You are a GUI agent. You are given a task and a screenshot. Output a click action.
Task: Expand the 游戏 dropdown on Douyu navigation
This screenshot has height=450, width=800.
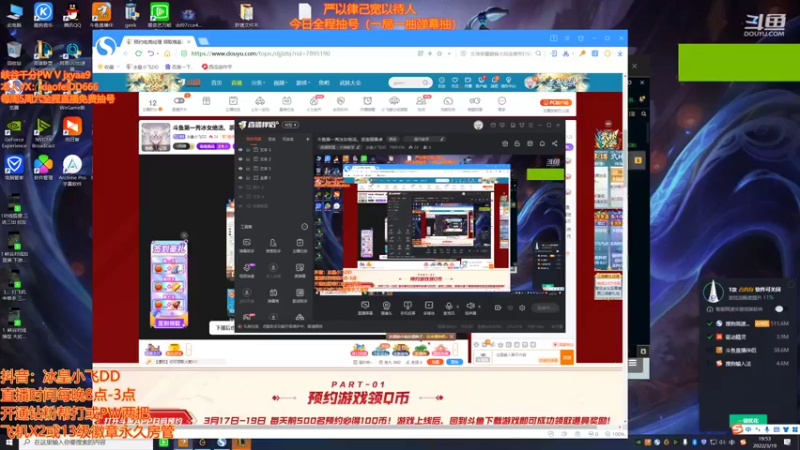pos(303,83)
